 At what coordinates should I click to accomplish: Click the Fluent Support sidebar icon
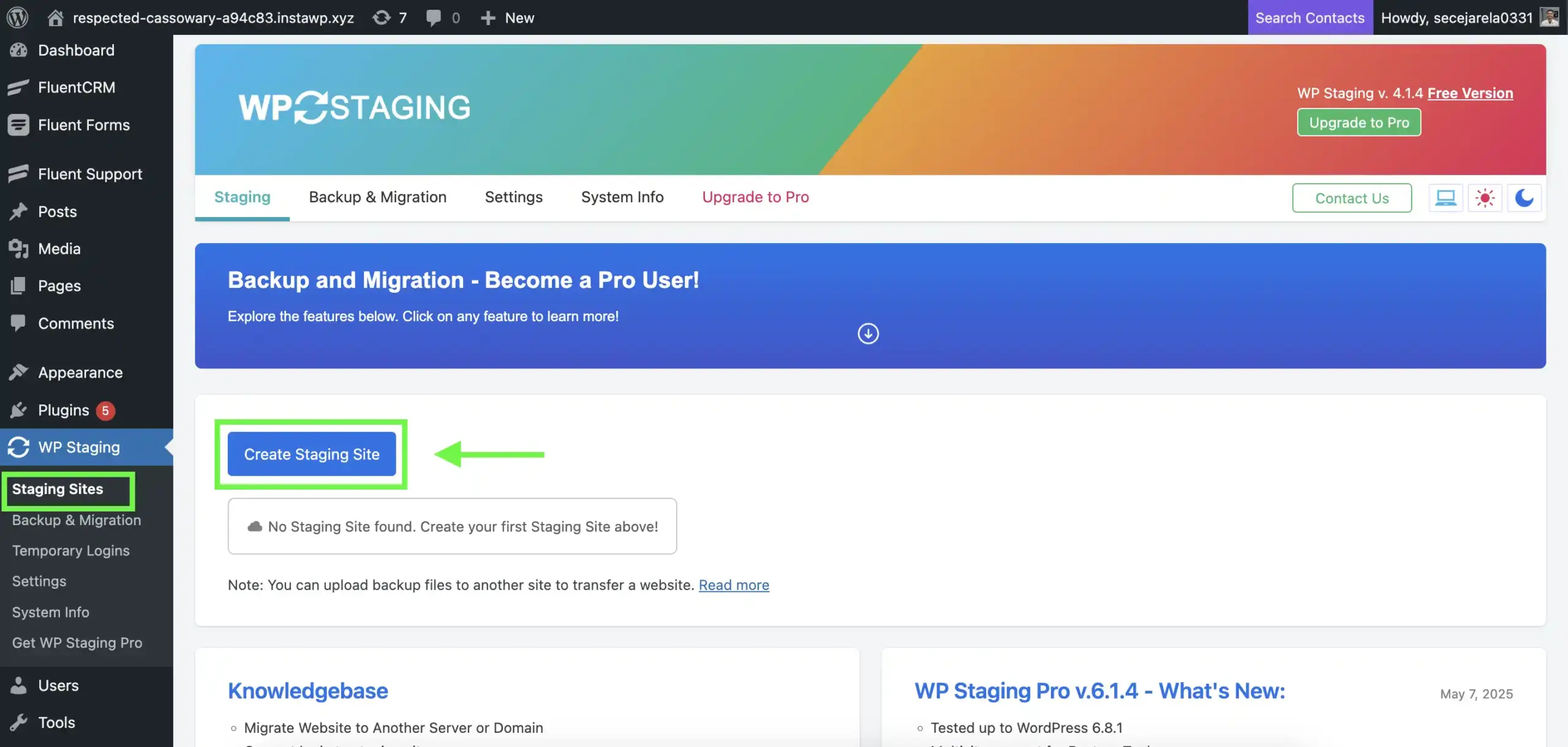click(x=18, y=173)
